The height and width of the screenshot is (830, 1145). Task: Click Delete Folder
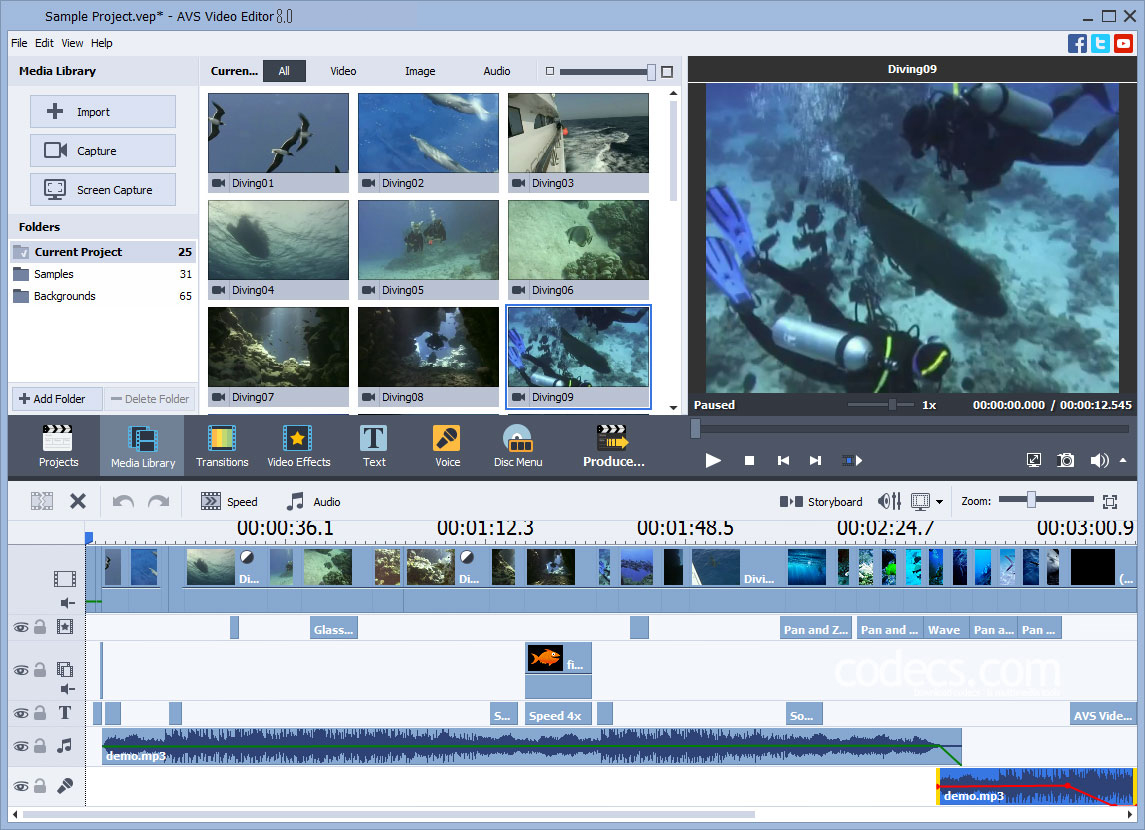150,399
